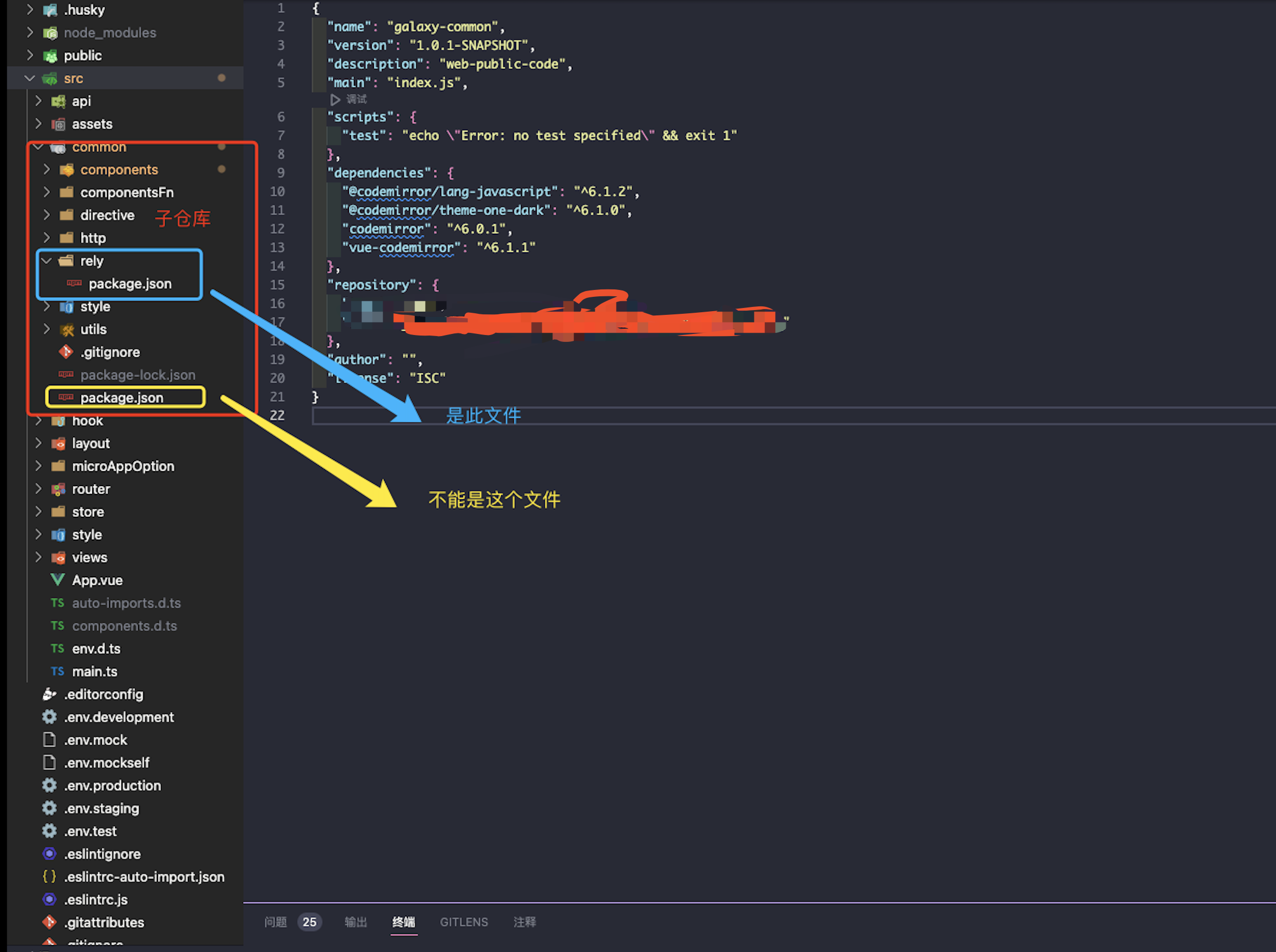
Task: Open the yellow-highlighted package.json file
Action: point(121,398)
